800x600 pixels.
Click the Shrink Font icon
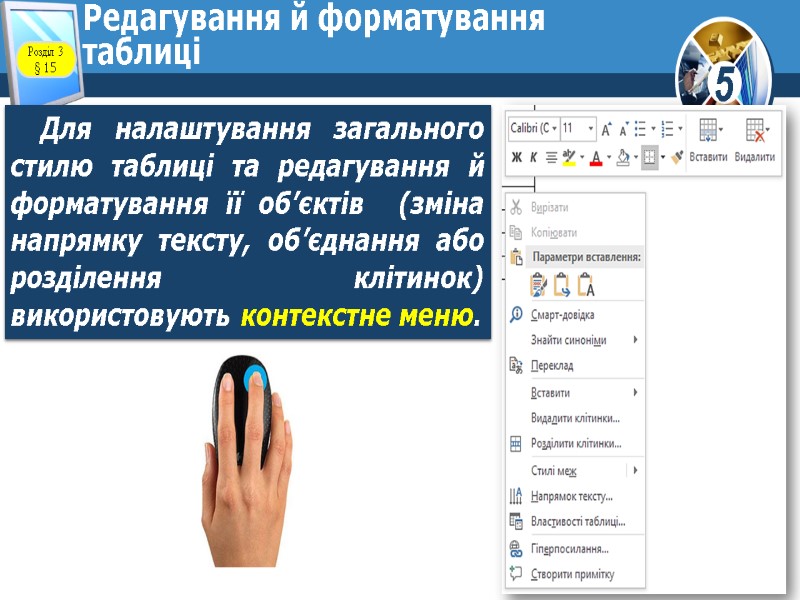pyautogui.click(x=625, y=130)
